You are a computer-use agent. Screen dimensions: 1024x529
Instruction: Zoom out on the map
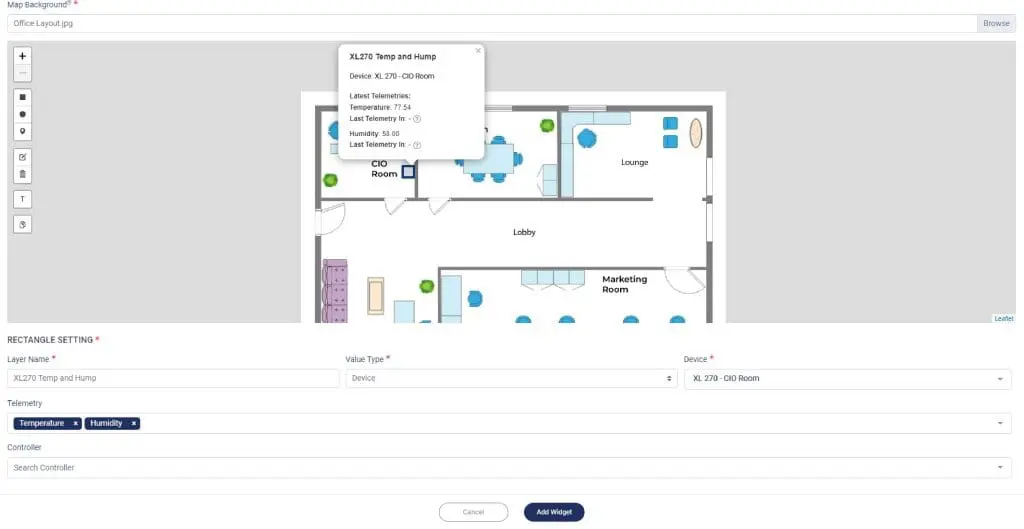coord(23,74)
